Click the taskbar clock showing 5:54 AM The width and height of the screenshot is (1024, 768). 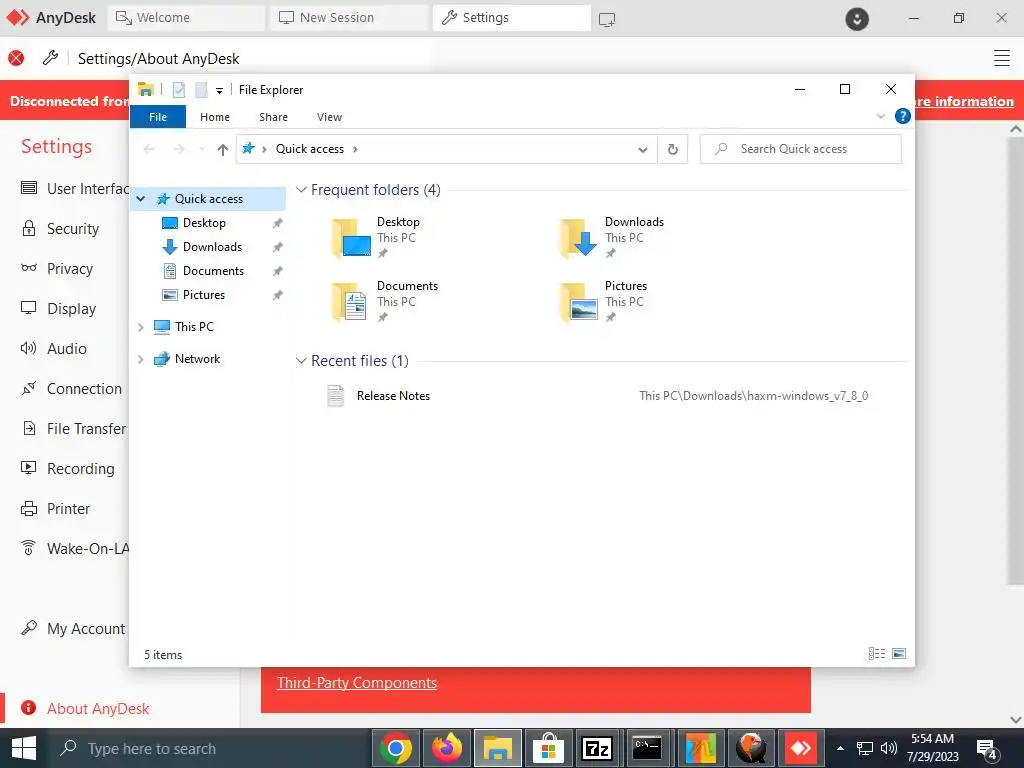coord(932,748)
